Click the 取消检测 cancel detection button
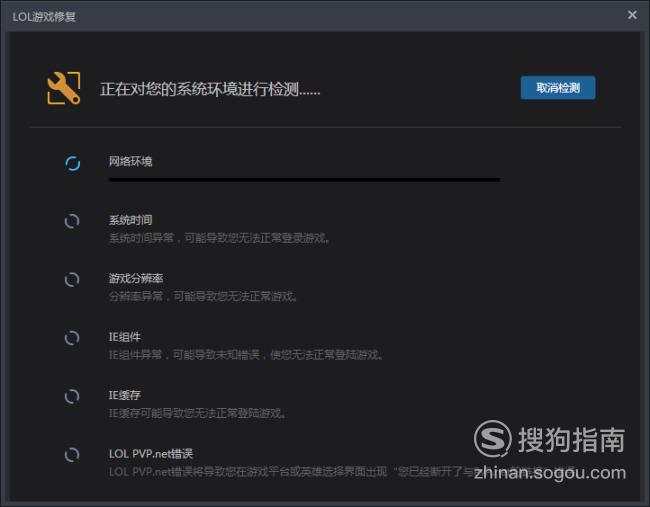The height and width of the screenshot is (507, 650). coord(558,87)
